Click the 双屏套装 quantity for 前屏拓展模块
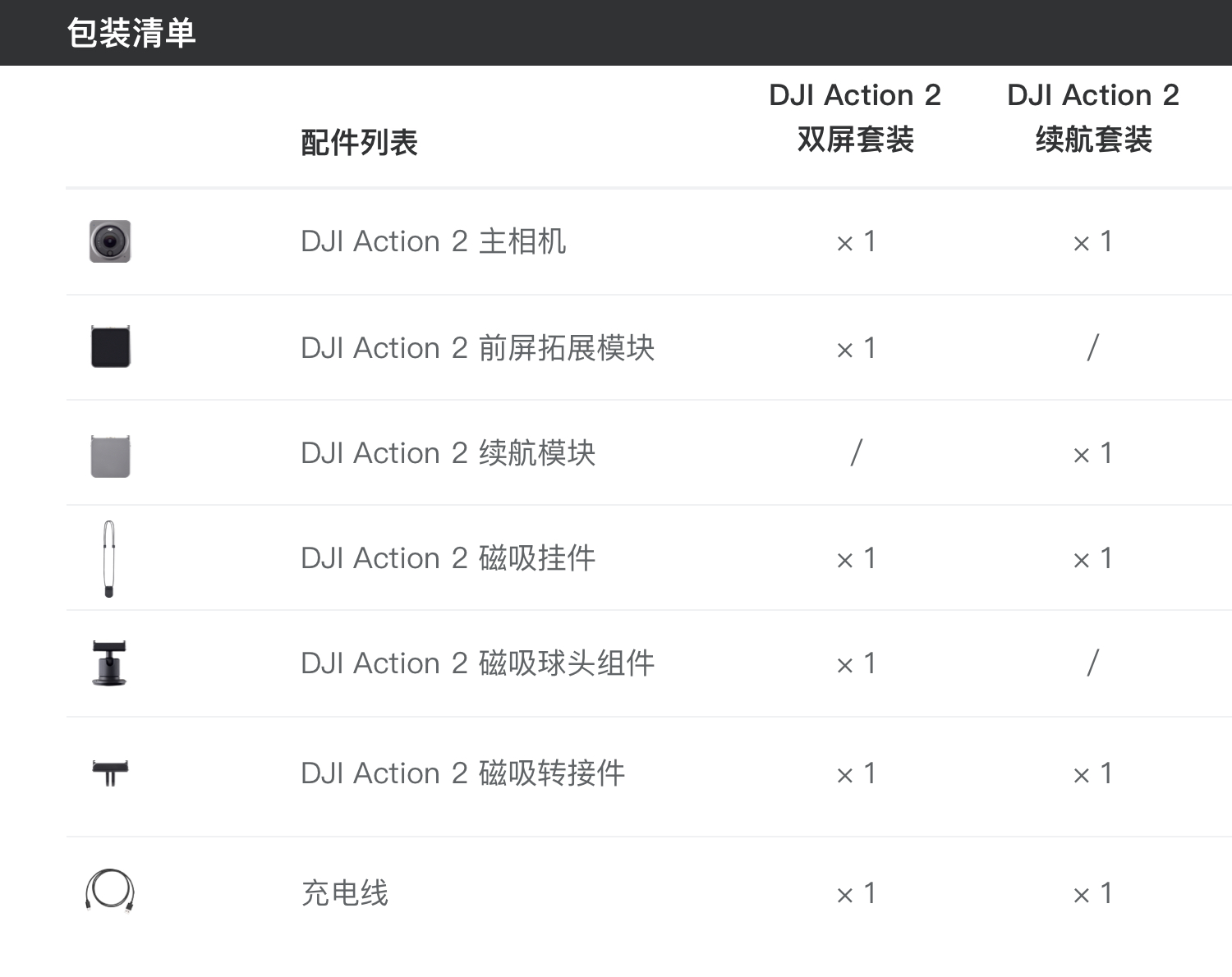The image size is (1232, 977). point(856,349)
